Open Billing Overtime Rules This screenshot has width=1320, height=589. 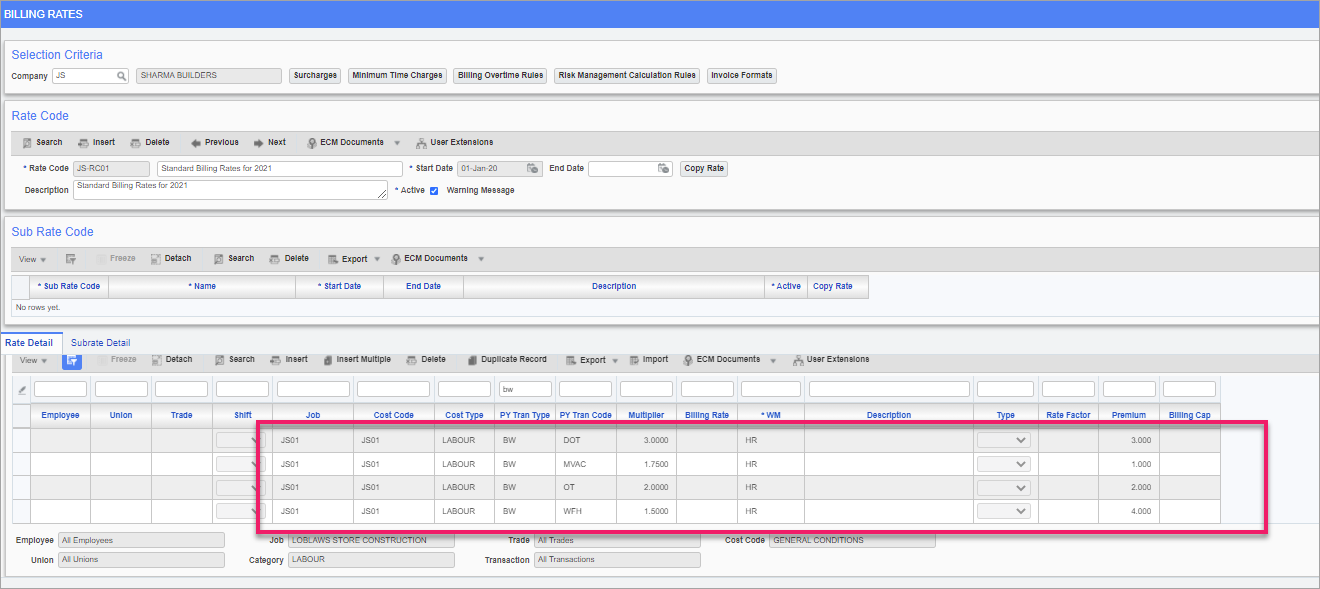pyautogui.click(x=500, y=75)
